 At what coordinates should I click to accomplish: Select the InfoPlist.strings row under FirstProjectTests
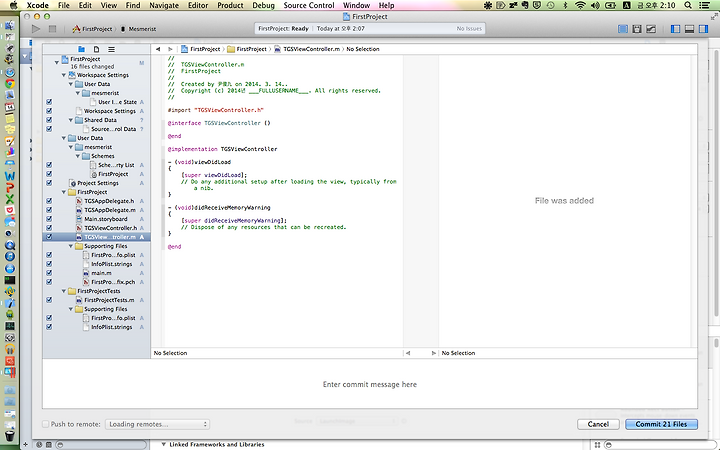click(96, 327)
